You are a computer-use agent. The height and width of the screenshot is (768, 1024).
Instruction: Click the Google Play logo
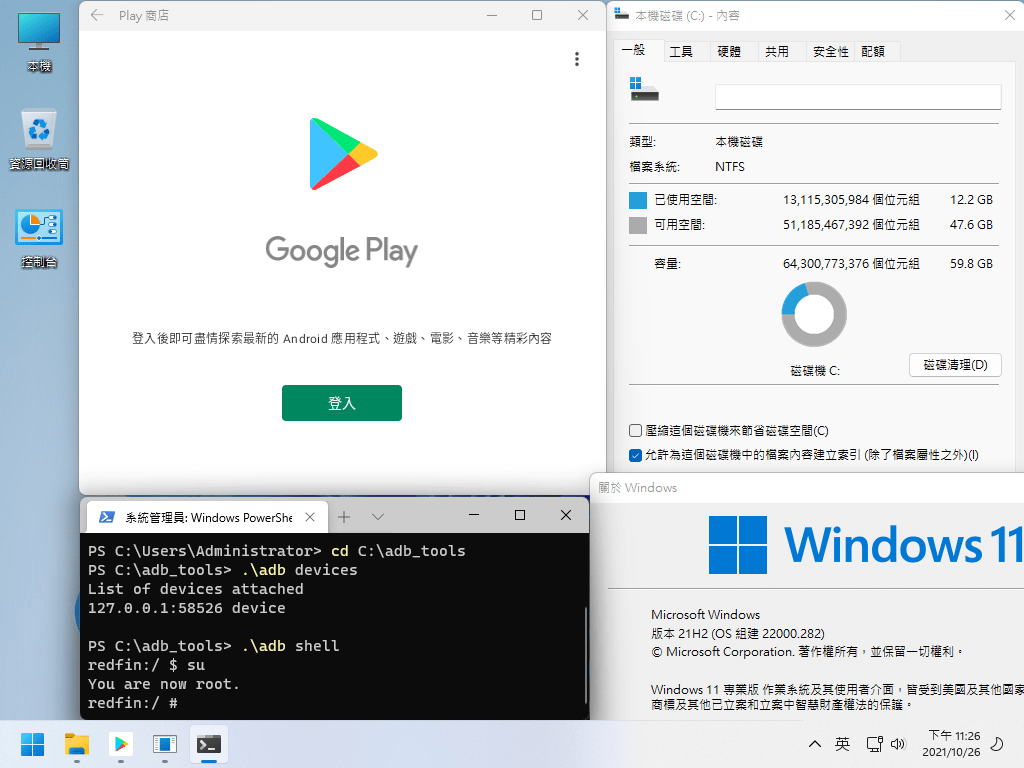point(344,154)
